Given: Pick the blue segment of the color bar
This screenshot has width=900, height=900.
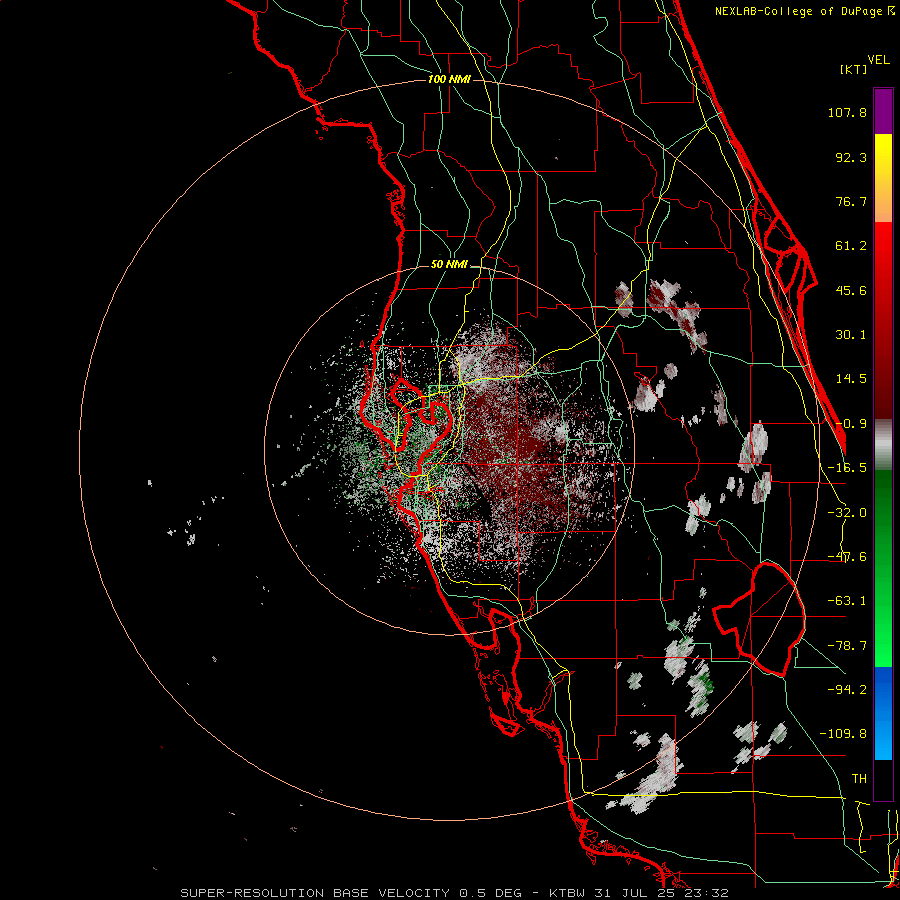Looking at the screenshot, I should point(883,713).
